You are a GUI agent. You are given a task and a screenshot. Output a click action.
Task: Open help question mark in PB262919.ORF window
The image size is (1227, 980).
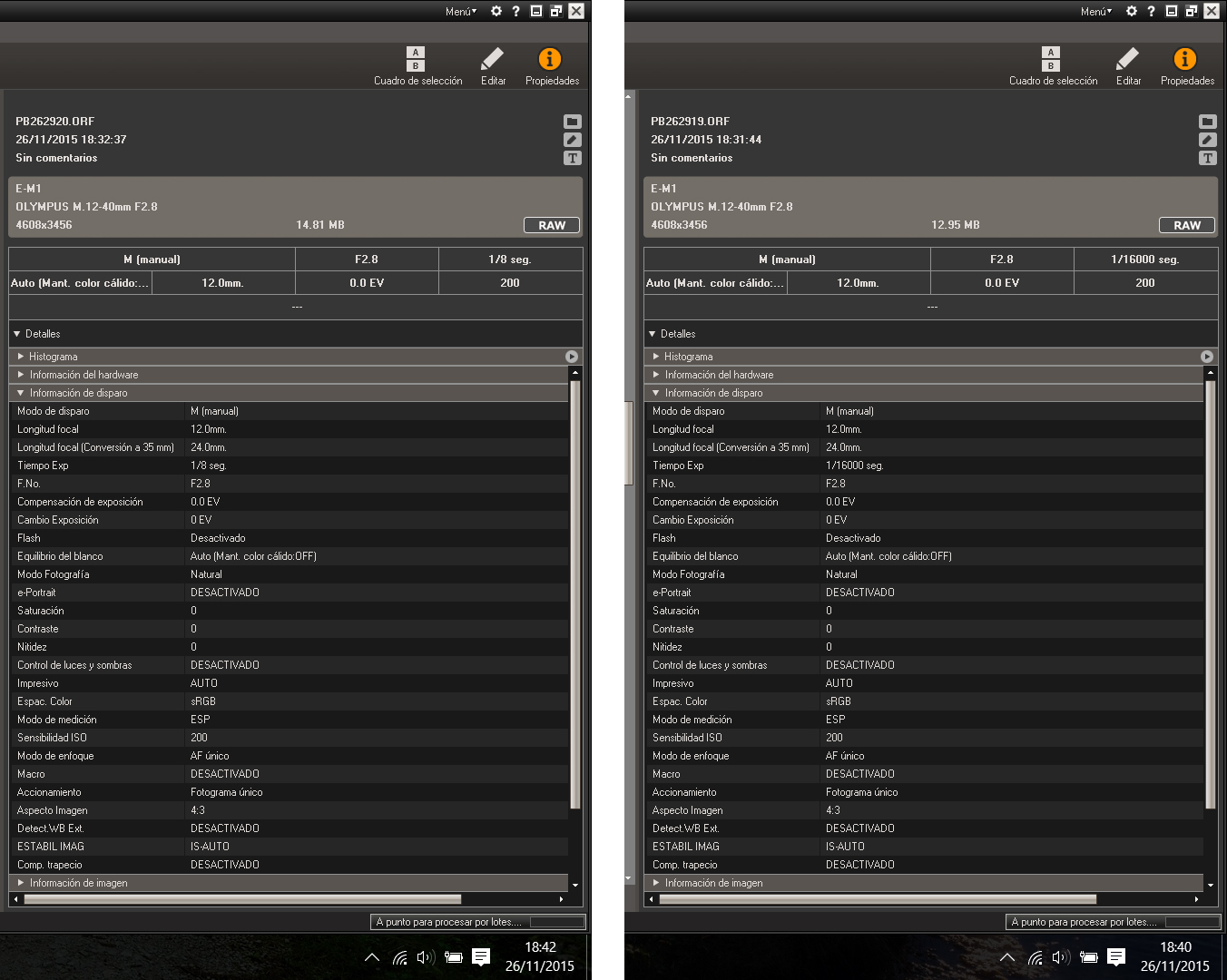[1151, 11]
